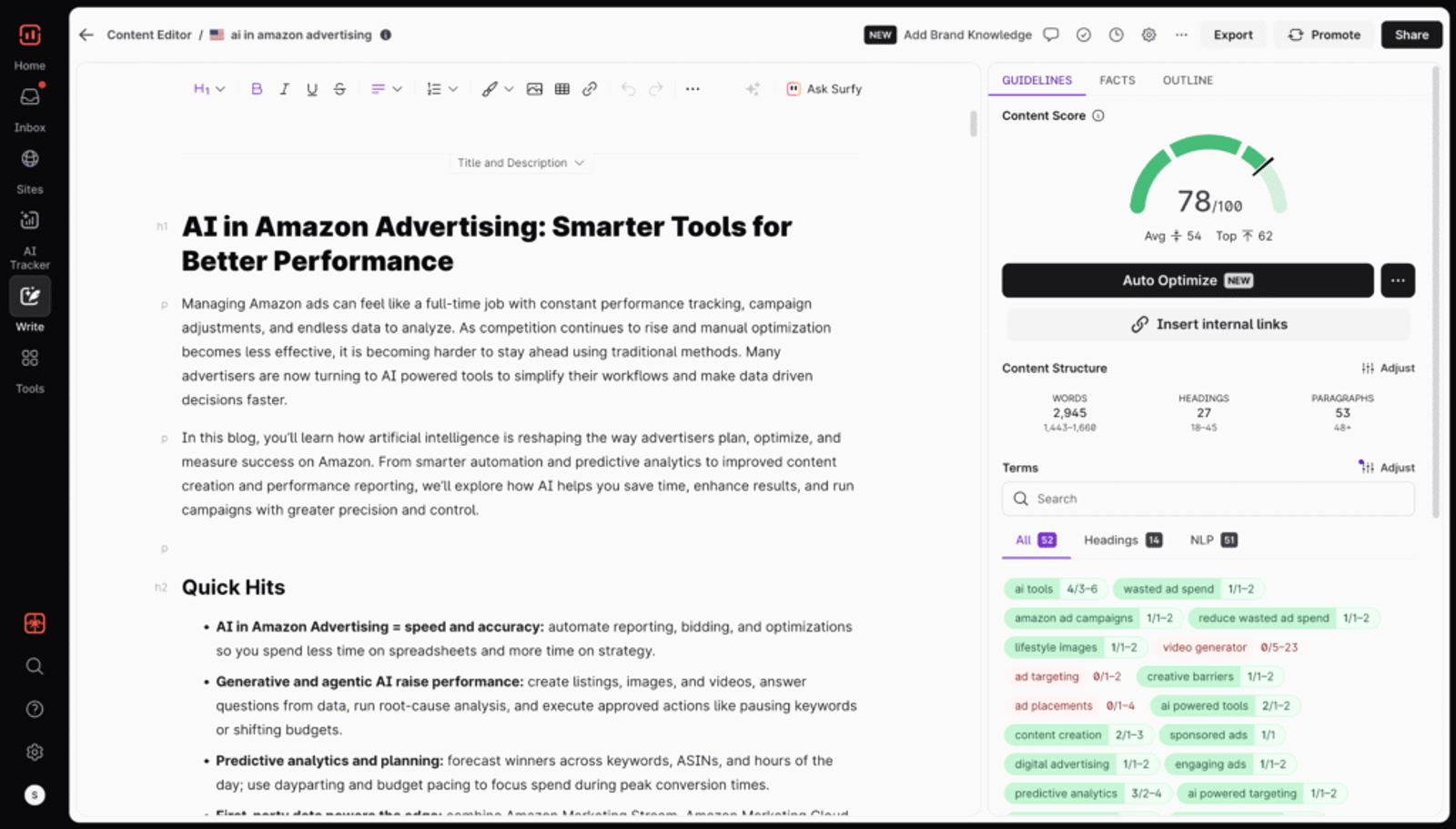This screenshot has width=1456, height=829.
Task: Open version history clock icon
Action: [x=1117, y=35]
